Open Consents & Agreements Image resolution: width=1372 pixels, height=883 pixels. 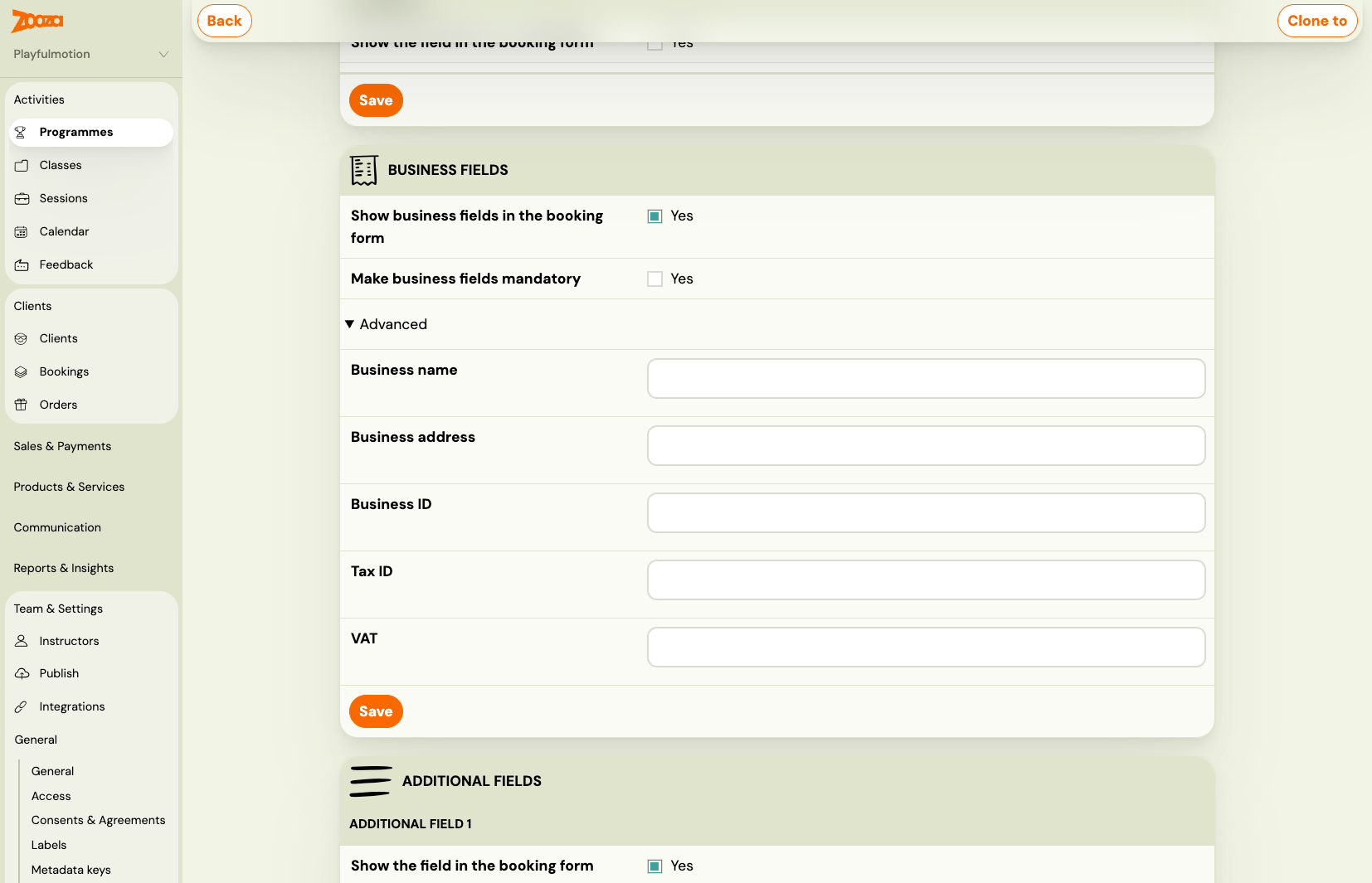[x=98, y=820]
